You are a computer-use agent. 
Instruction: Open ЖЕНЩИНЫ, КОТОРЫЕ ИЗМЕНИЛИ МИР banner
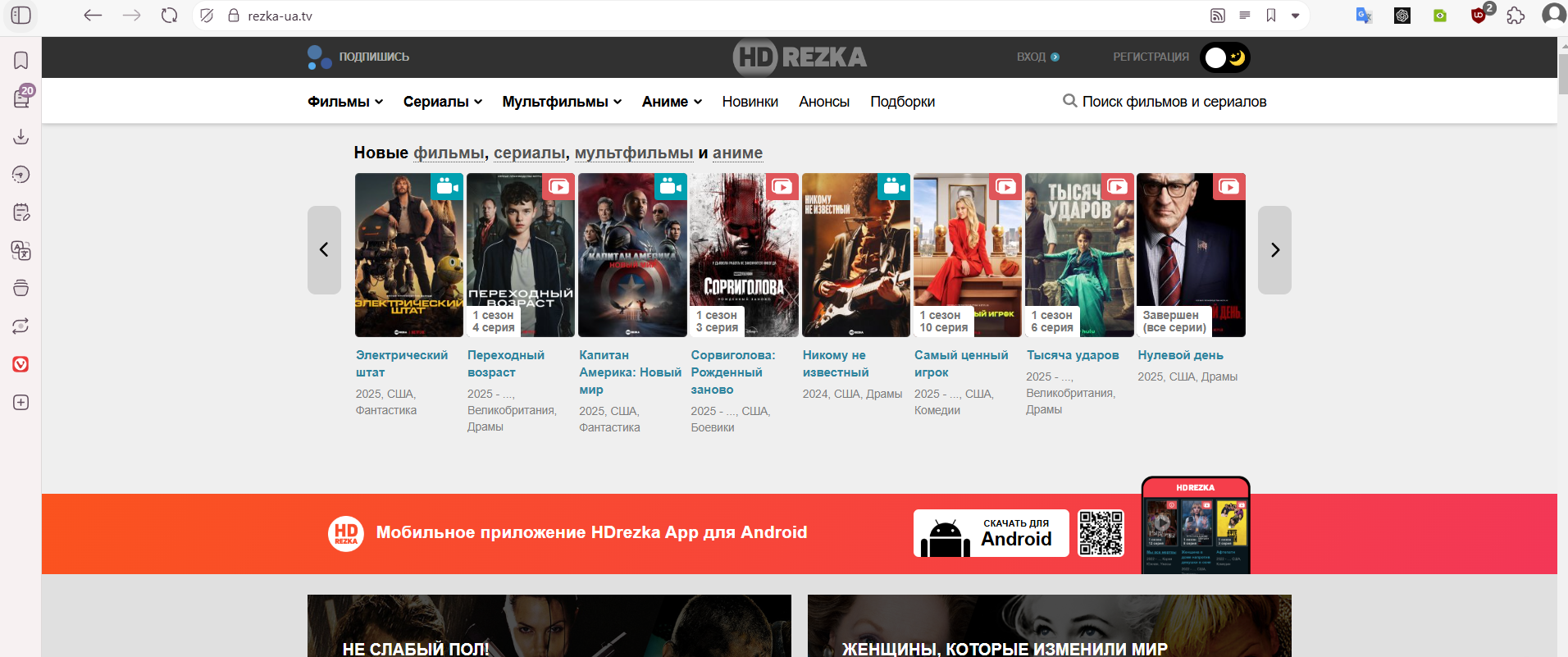click(x=1050, y=626)
